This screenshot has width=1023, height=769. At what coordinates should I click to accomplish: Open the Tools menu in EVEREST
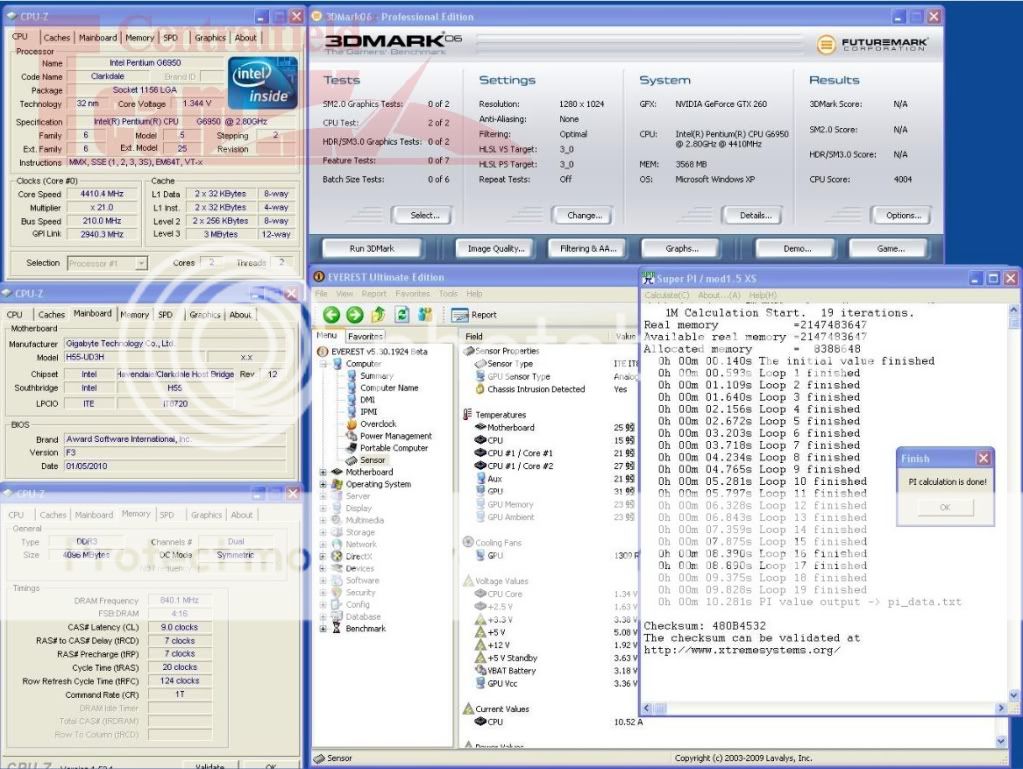pos(447,294)
